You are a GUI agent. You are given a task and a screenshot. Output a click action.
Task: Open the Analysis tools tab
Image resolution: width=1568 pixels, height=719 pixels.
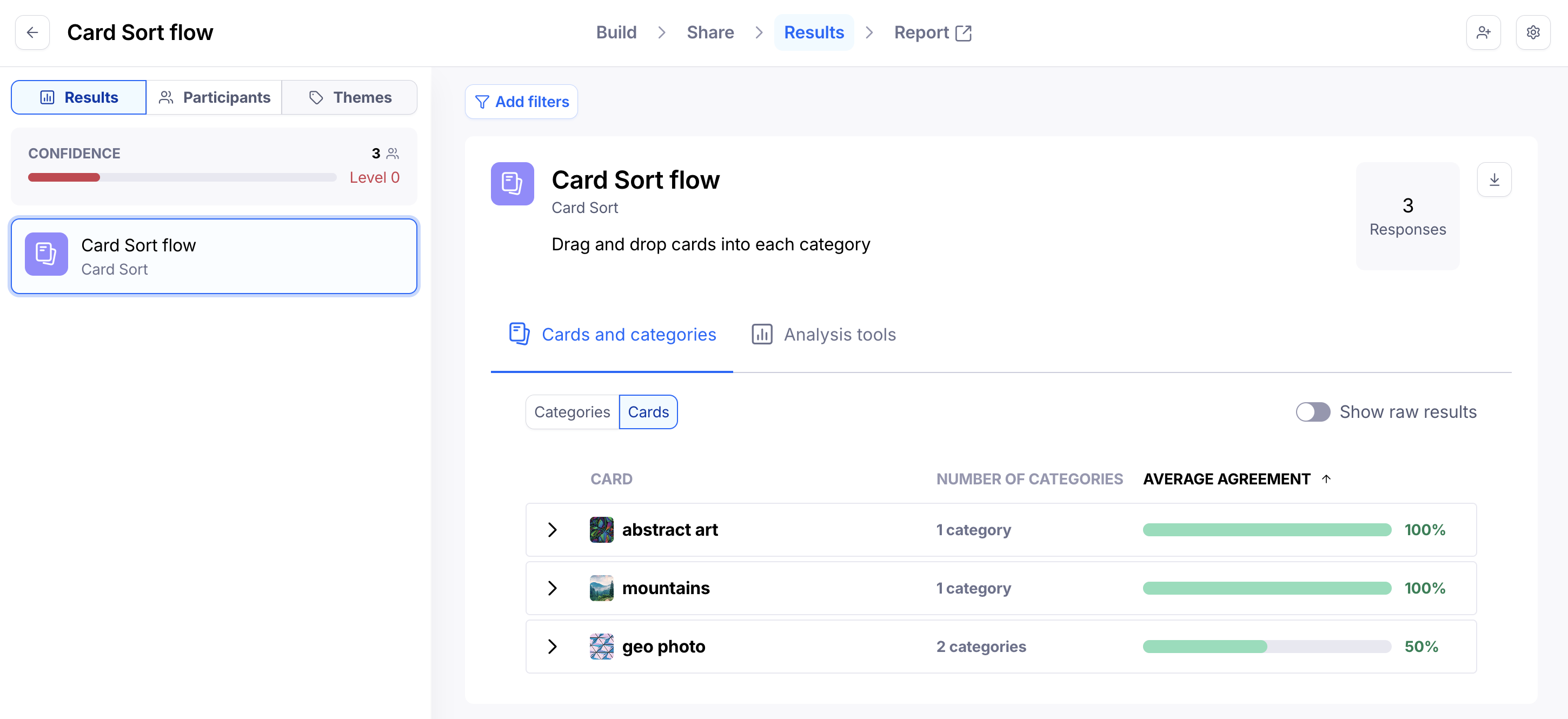(823, 334)
